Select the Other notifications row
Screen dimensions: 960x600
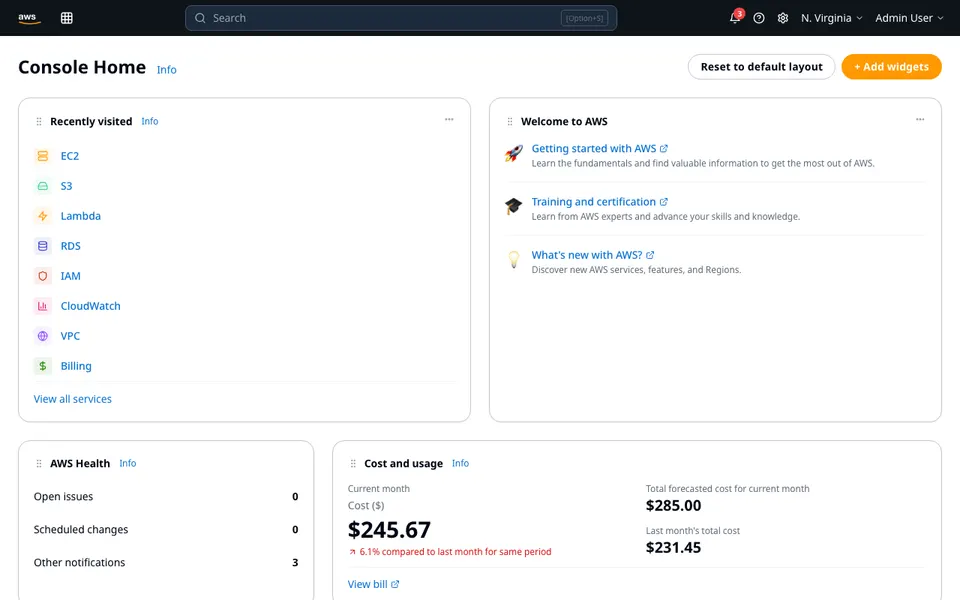166,563
